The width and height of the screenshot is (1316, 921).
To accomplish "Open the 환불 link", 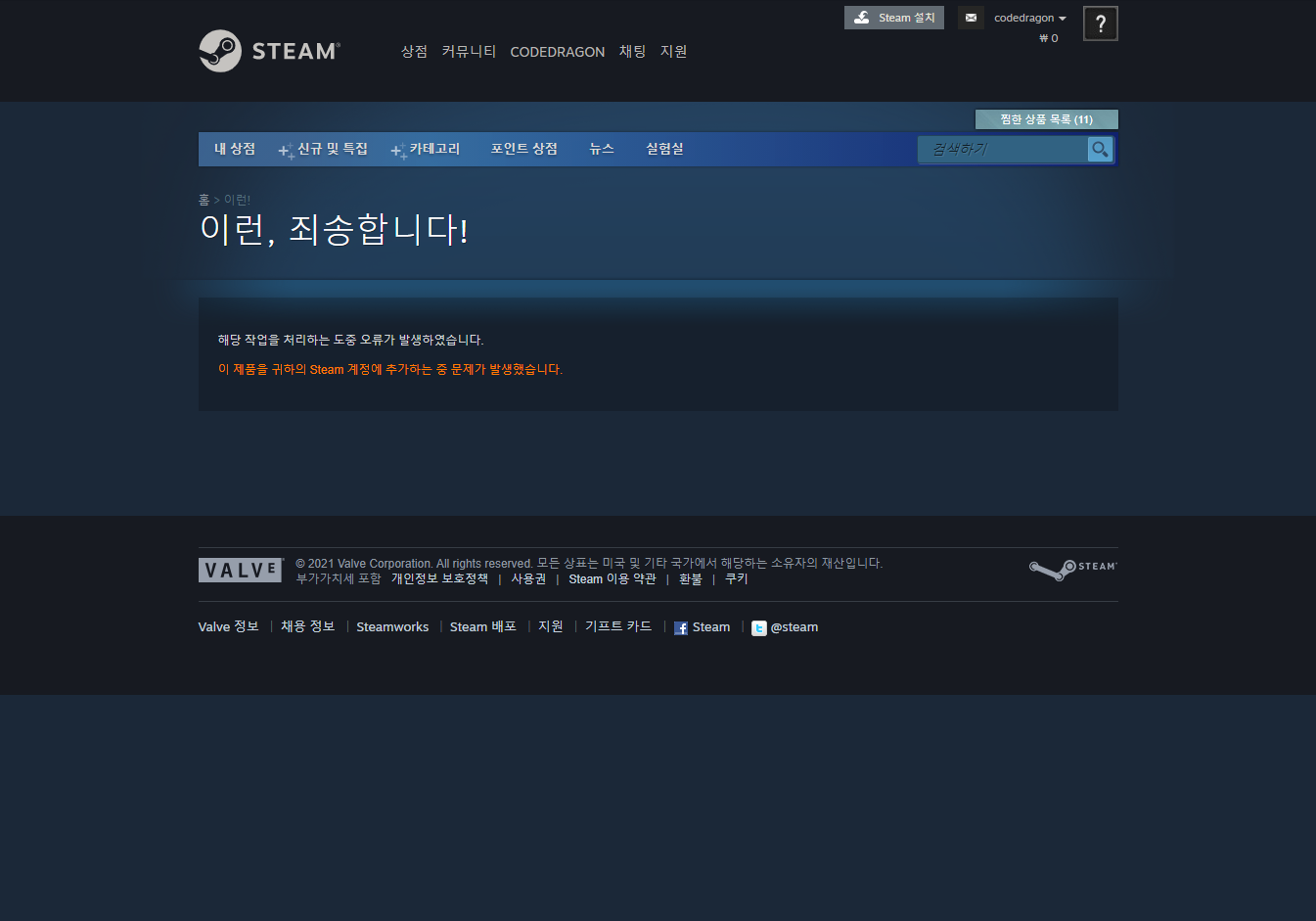I will (691, 579).
